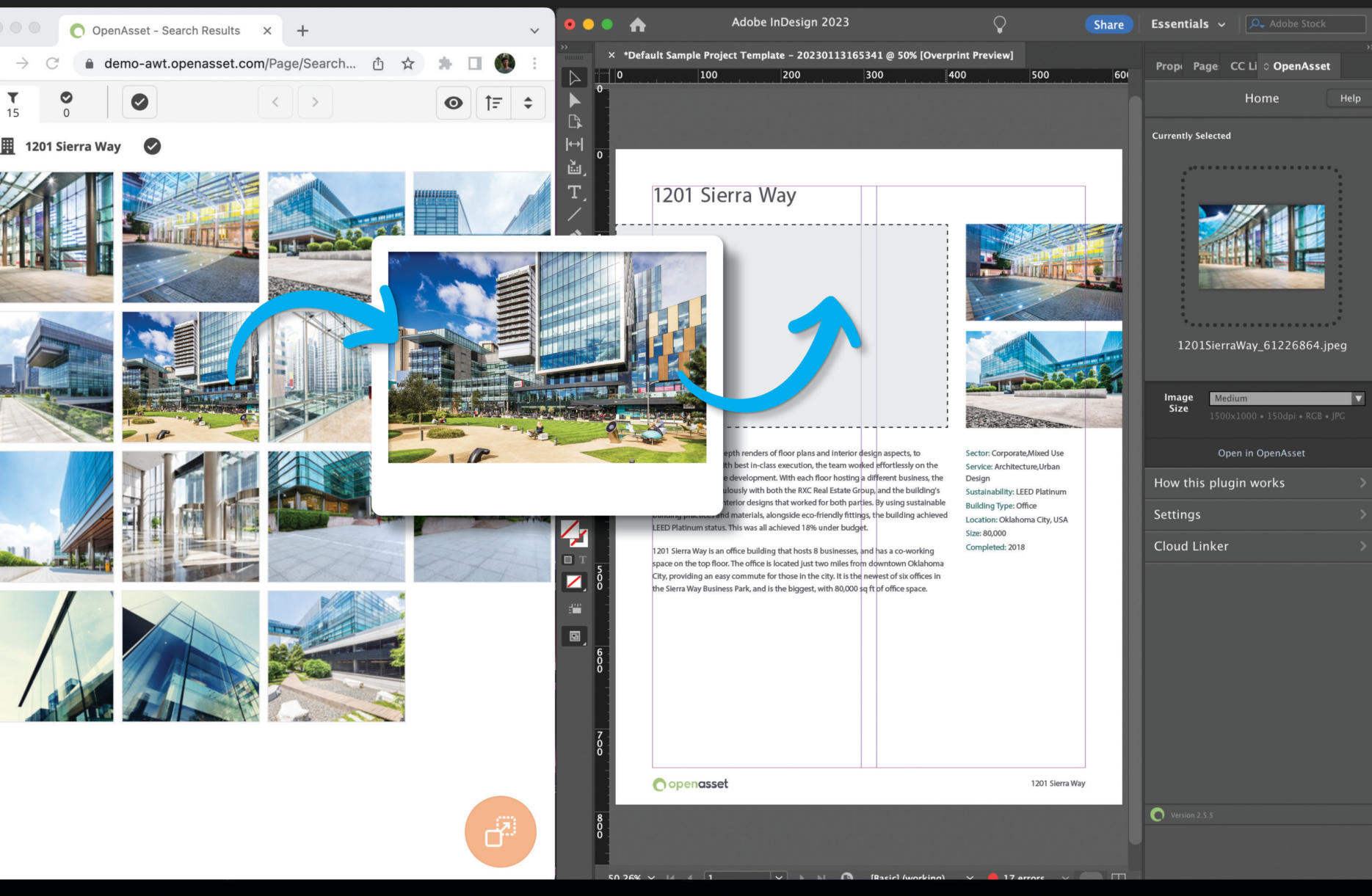Open the browser three-dot menu
Screen dimensions: 1372x896
pyautogui.click(x=534, y=64)
